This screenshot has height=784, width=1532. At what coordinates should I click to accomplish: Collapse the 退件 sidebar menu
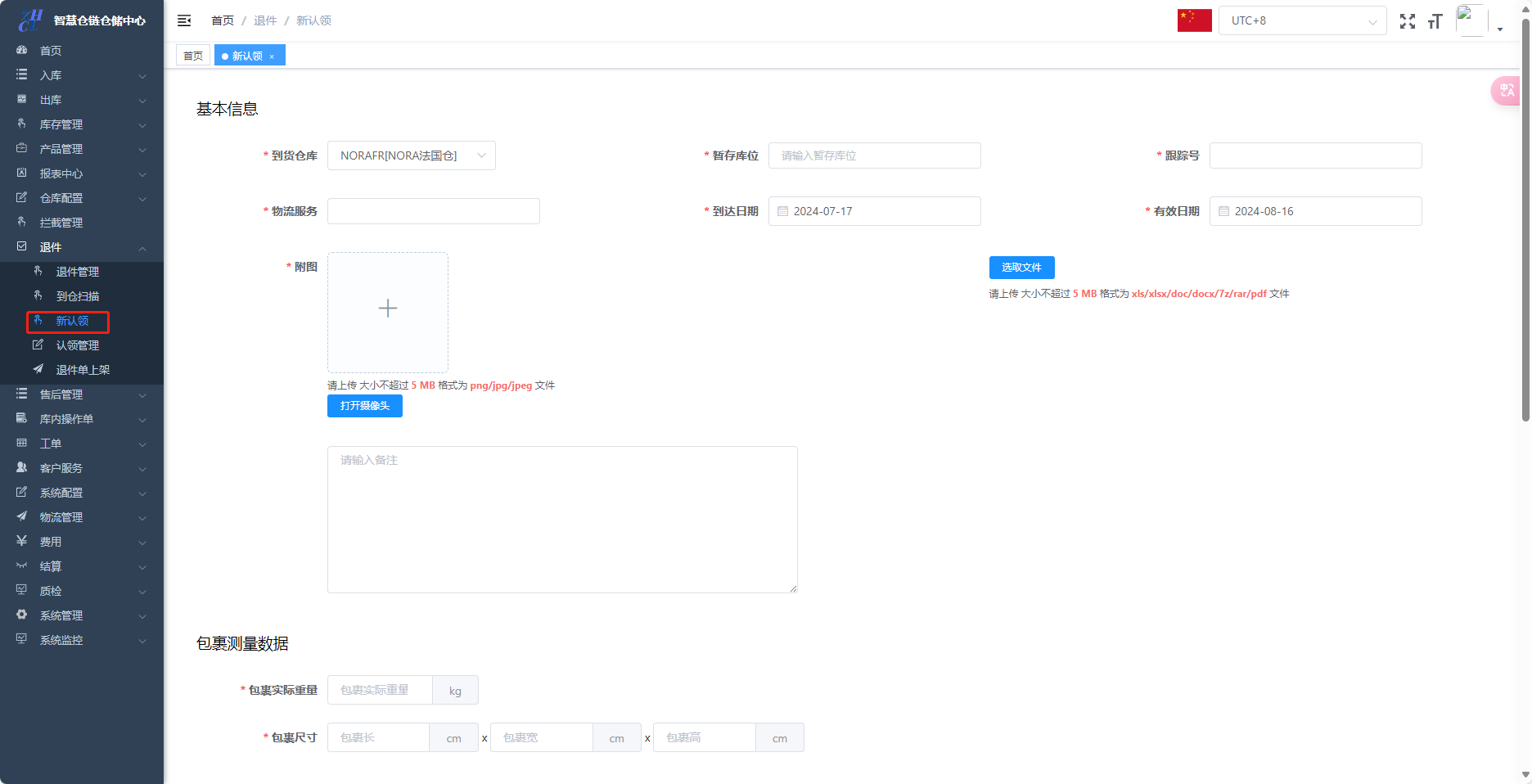point(81,247)
